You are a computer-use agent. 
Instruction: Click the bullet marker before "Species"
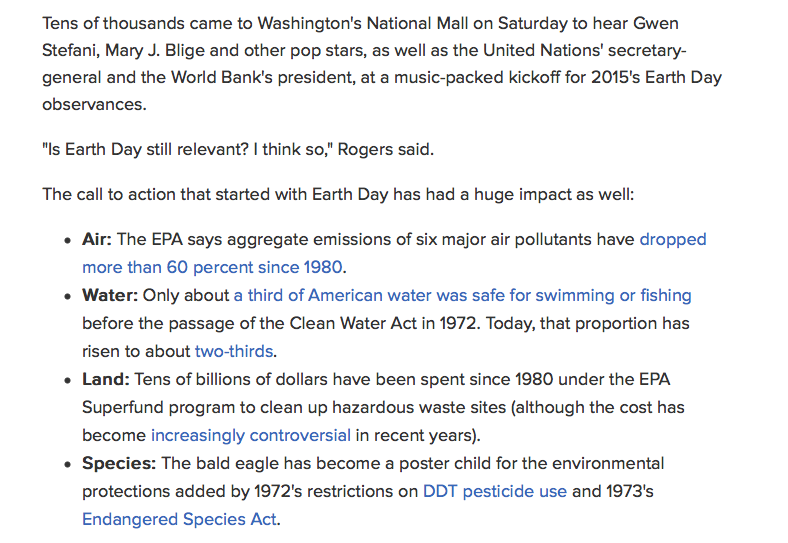click(68, 465)
